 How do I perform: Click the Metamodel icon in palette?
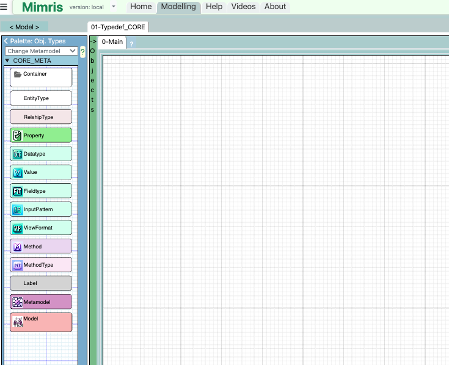[17, 302]
